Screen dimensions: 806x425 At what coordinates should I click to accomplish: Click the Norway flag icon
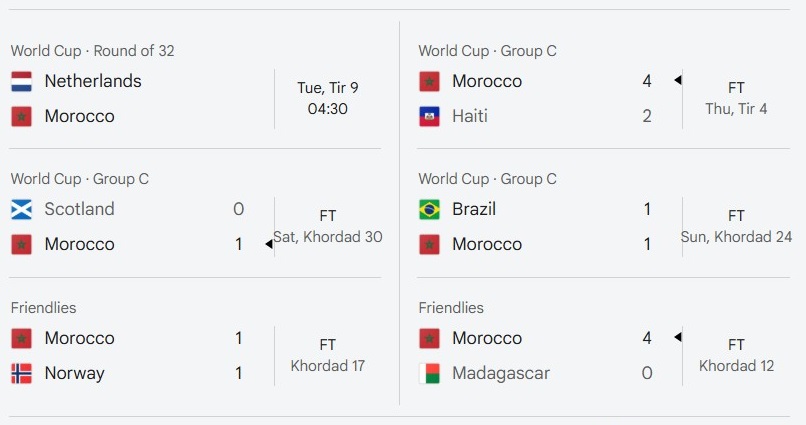coord(22,373)
